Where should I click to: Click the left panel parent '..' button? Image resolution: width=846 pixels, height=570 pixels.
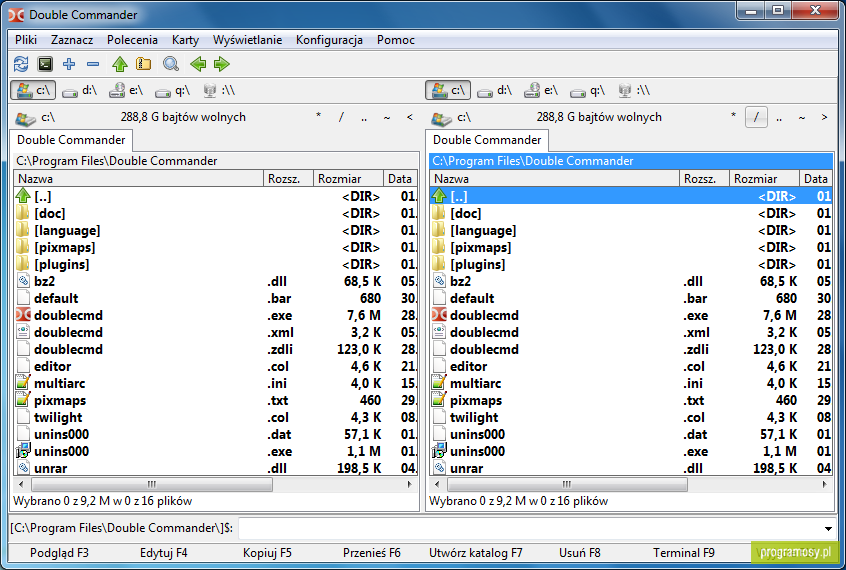tap(364, 117)
